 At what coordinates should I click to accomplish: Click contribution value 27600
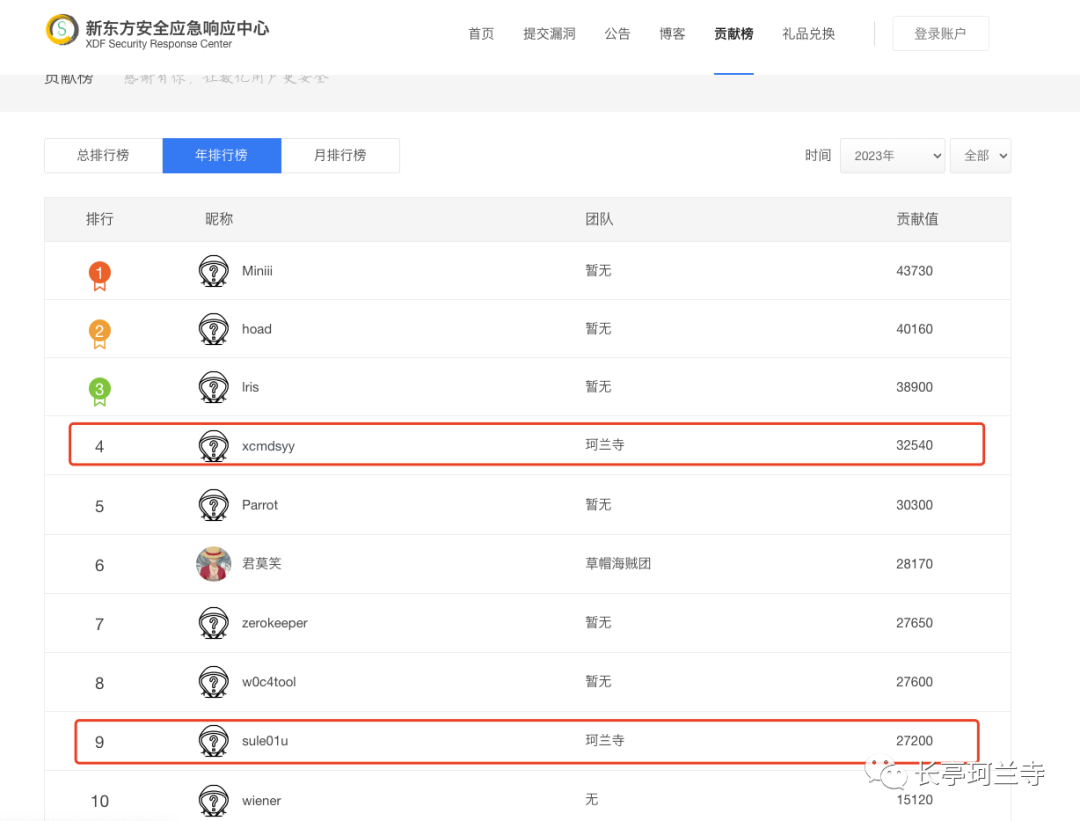914,682
